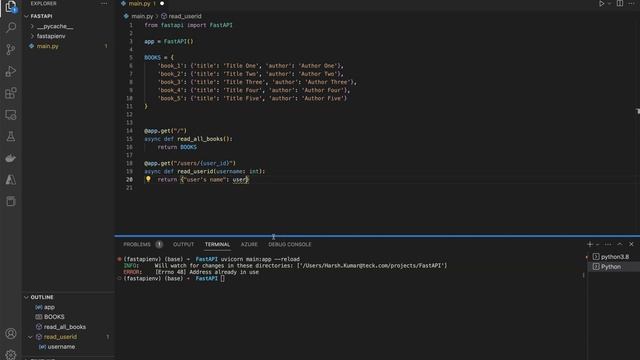Click the read_userid function definition line
640x360 pixels.
(x=204, y=171)
